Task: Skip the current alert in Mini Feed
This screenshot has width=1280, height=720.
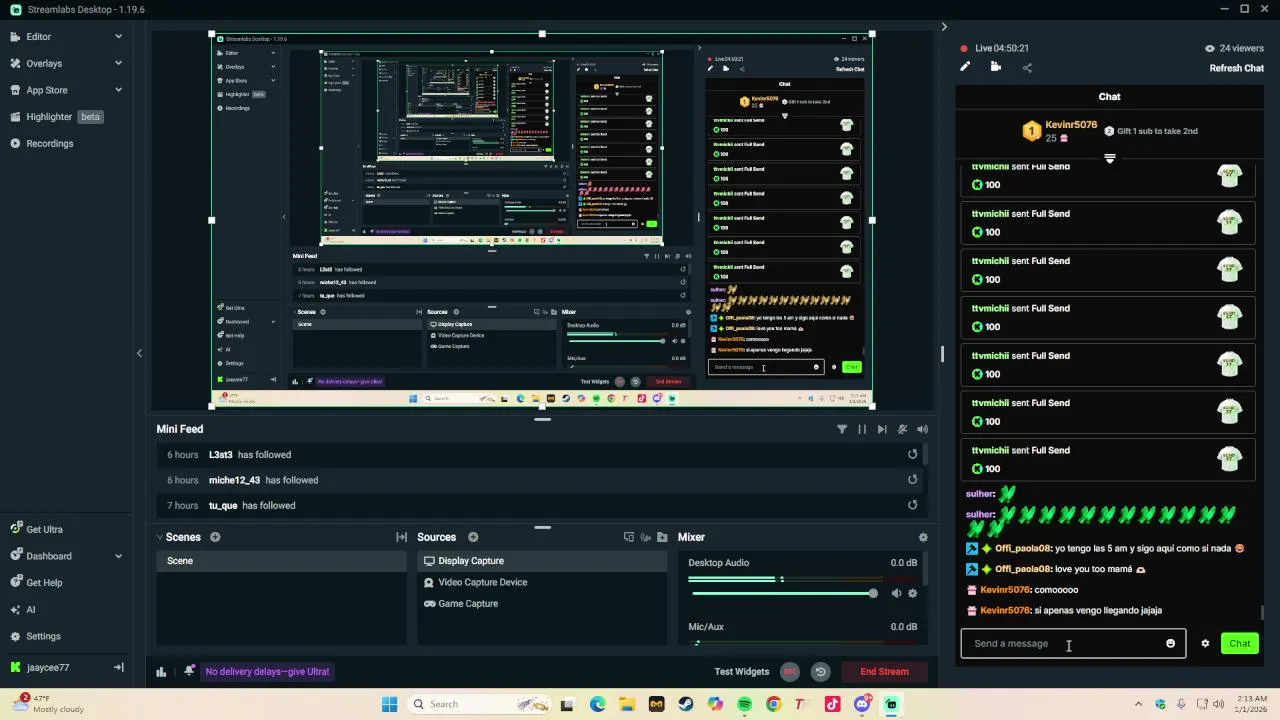Action: coord(882,429)
